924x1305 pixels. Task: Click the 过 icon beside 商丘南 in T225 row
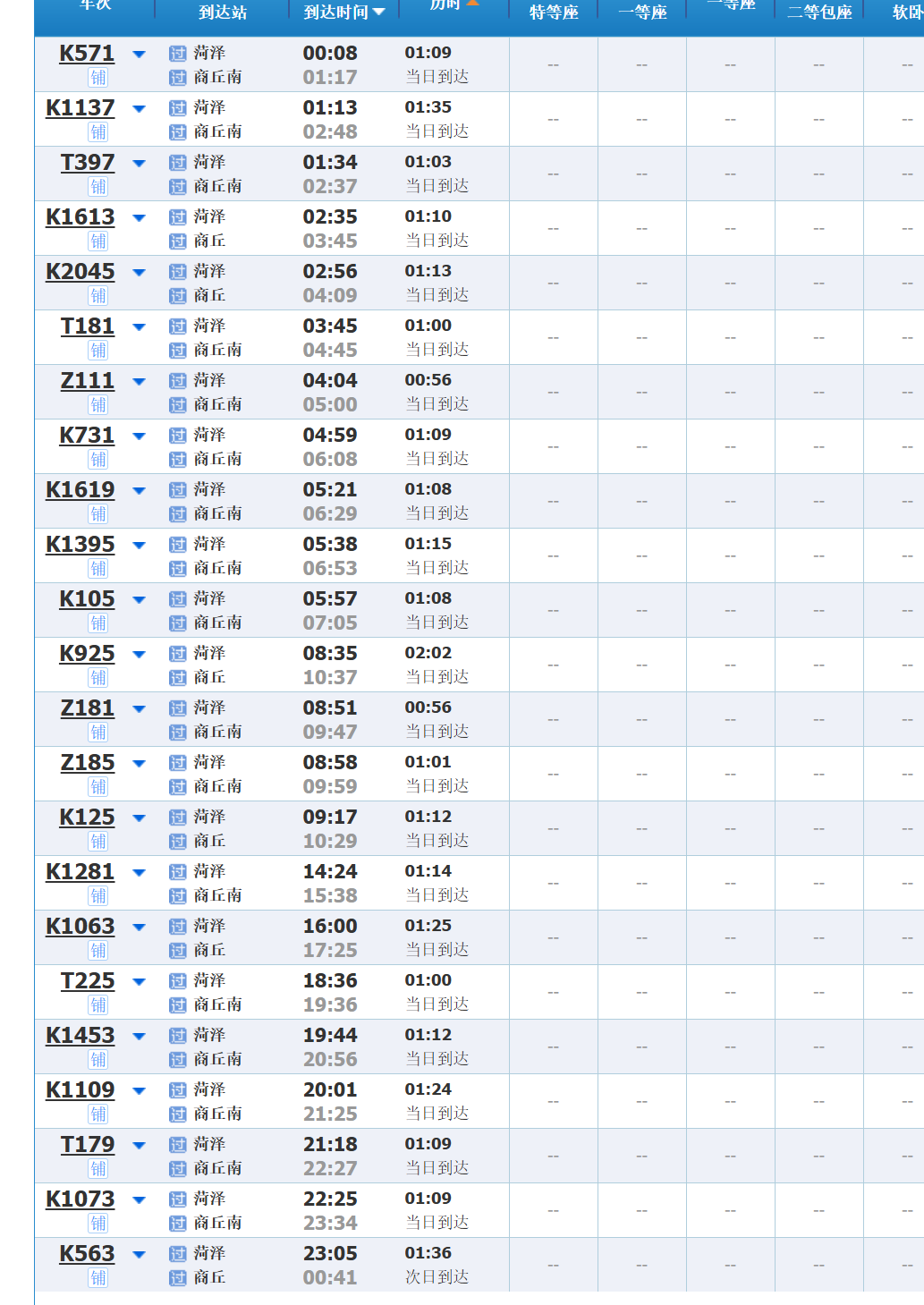click(178, 1005)
